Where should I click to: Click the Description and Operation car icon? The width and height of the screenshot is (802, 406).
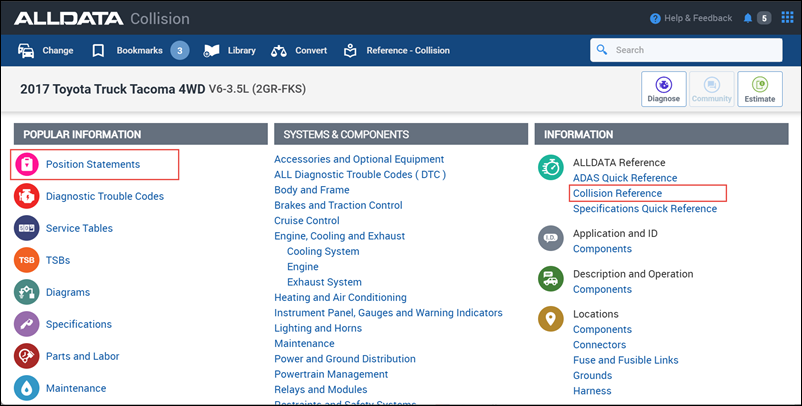551,279
